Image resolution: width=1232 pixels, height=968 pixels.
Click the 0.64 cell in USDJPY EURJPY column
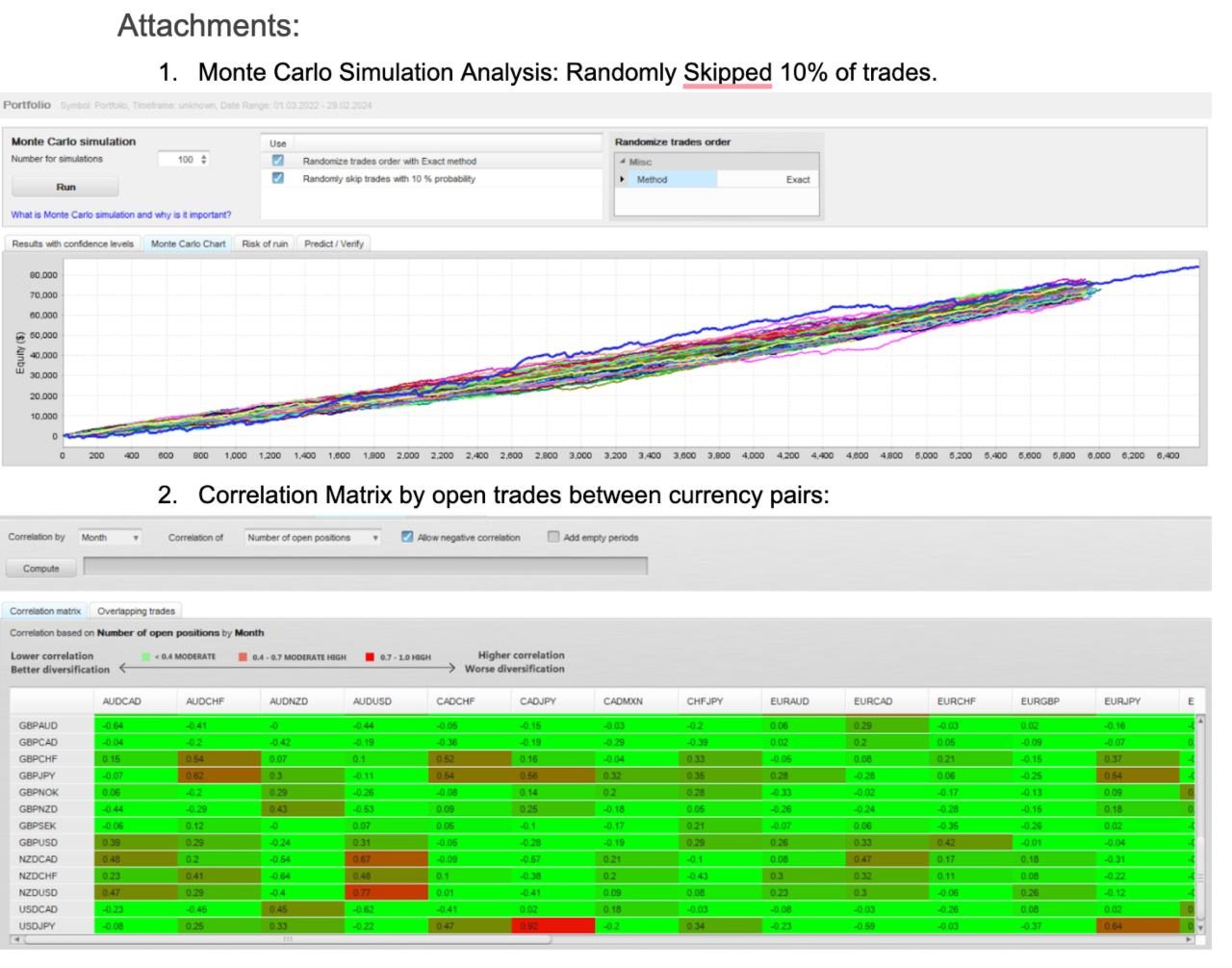pos(1139,926)
